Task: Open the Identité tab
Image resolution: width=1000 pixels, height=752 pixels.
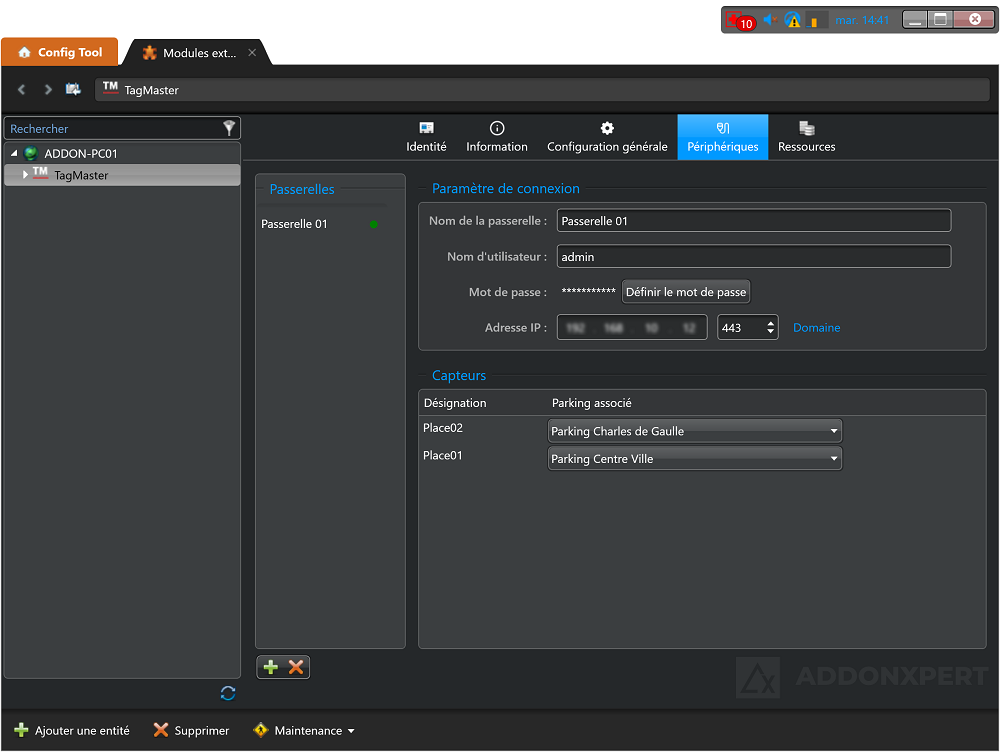Action: tap(426, 137)
